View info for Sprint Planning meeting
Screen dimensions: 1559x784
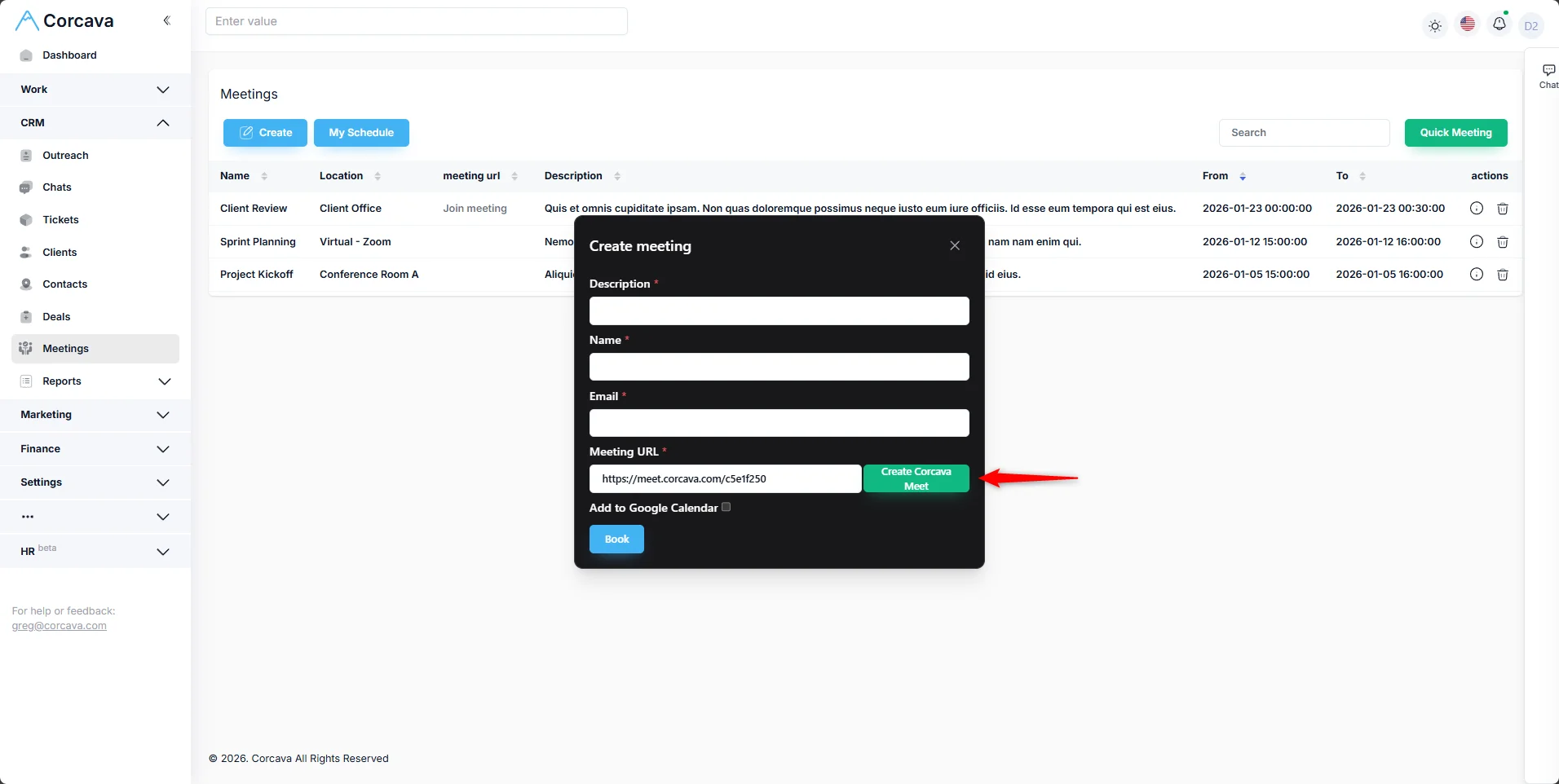(x=1476, y=242)
